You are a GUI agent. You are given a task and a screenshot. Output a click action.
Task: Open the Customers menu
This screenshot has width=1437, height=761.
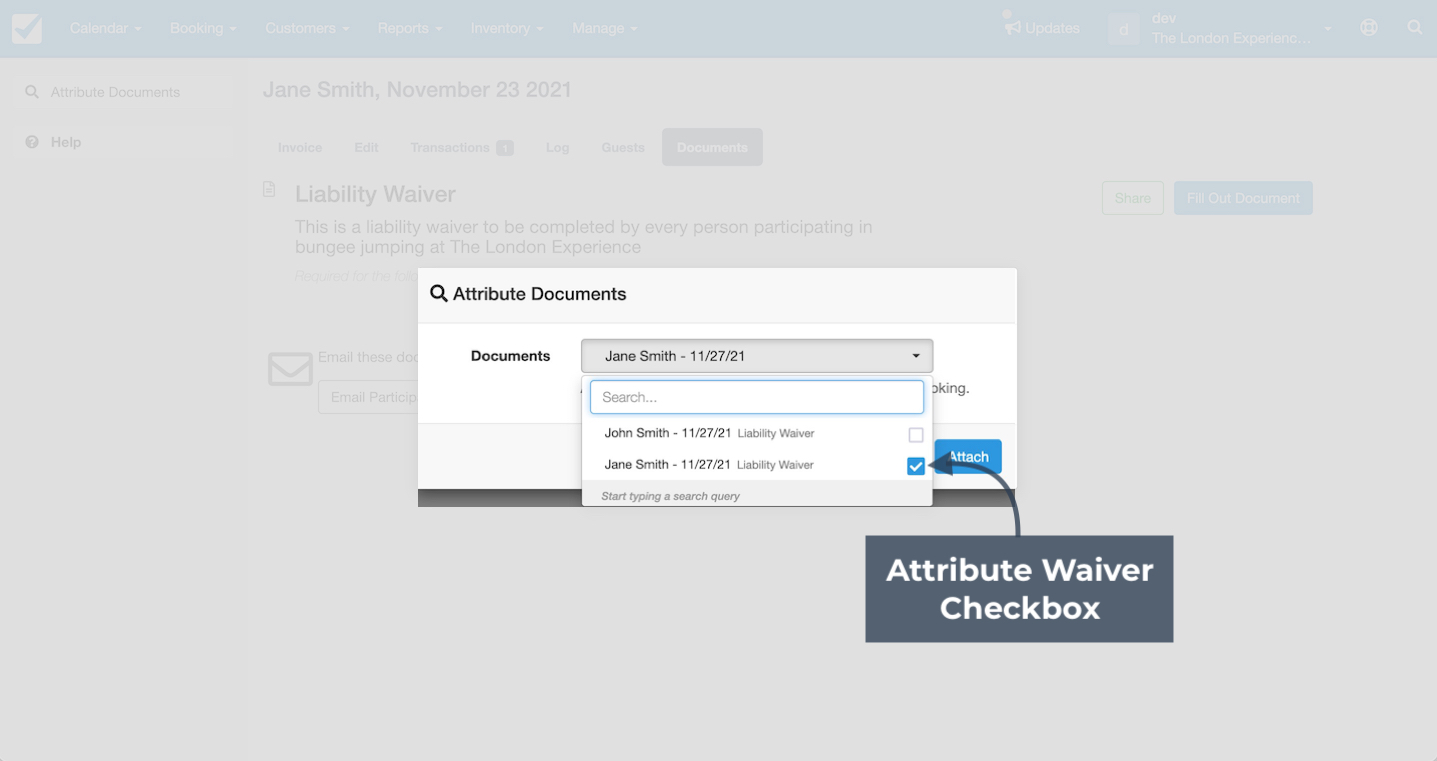307,28
